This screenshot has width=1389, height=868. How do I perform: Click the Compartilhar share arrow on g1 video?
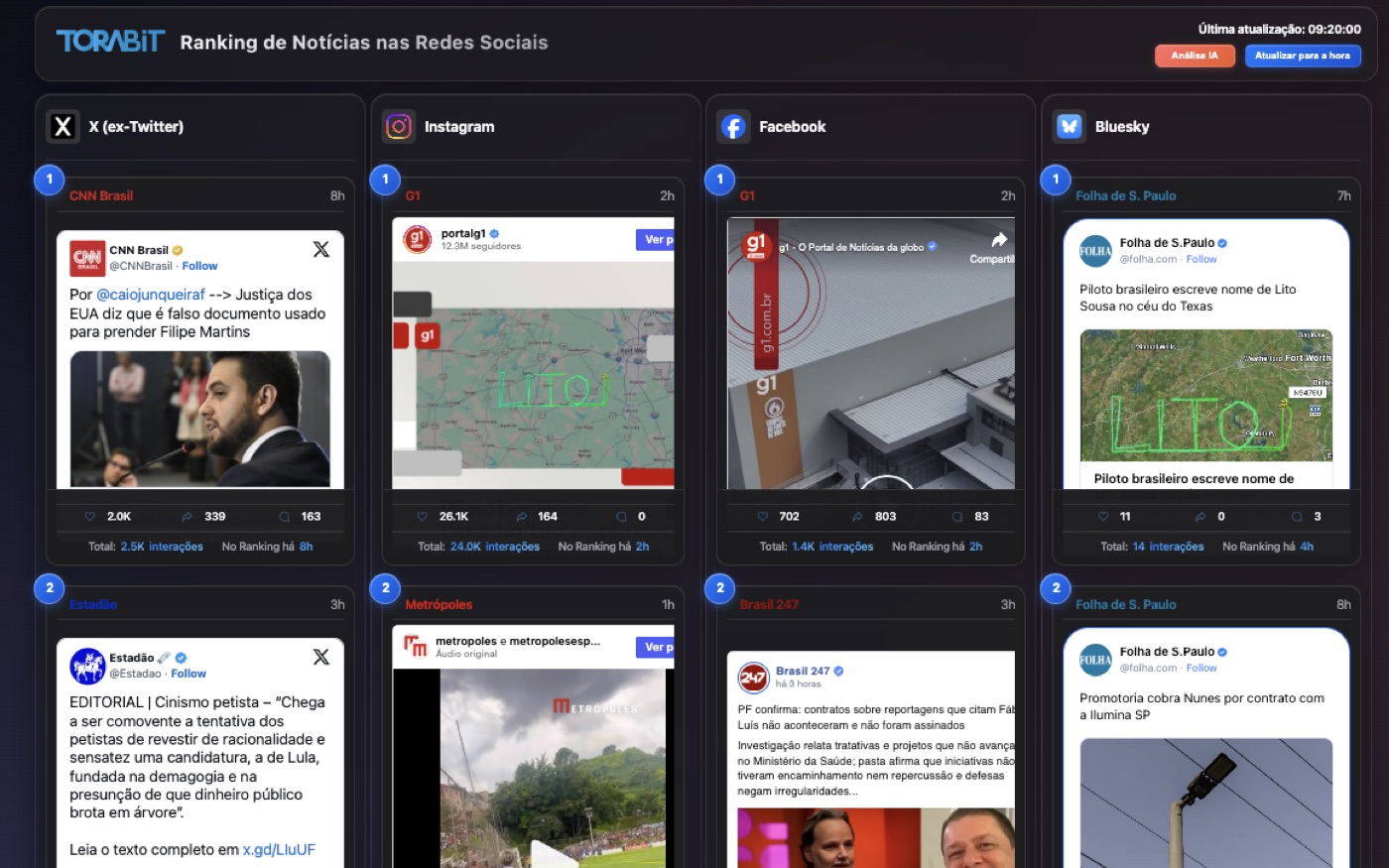999,240
